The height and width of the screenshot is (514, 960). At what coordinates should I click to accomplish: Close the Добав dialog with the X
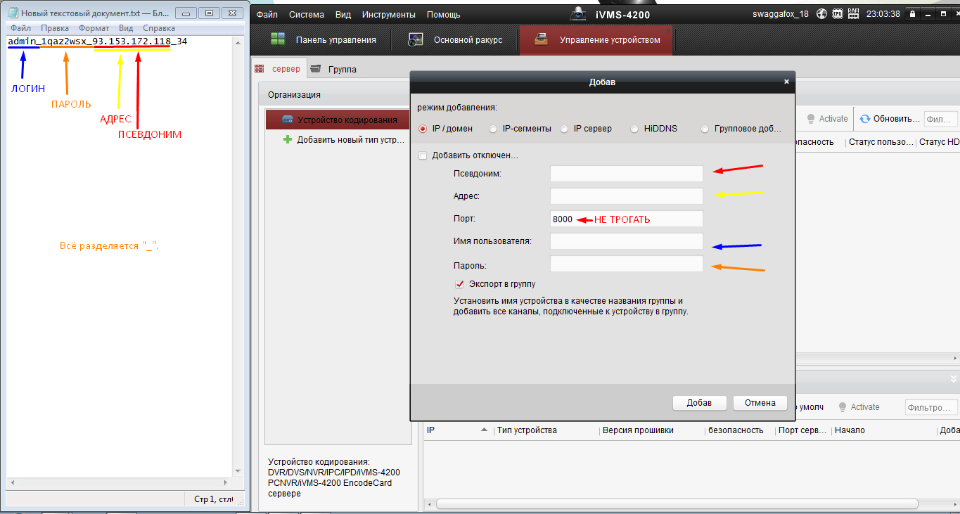click(787, 81)
